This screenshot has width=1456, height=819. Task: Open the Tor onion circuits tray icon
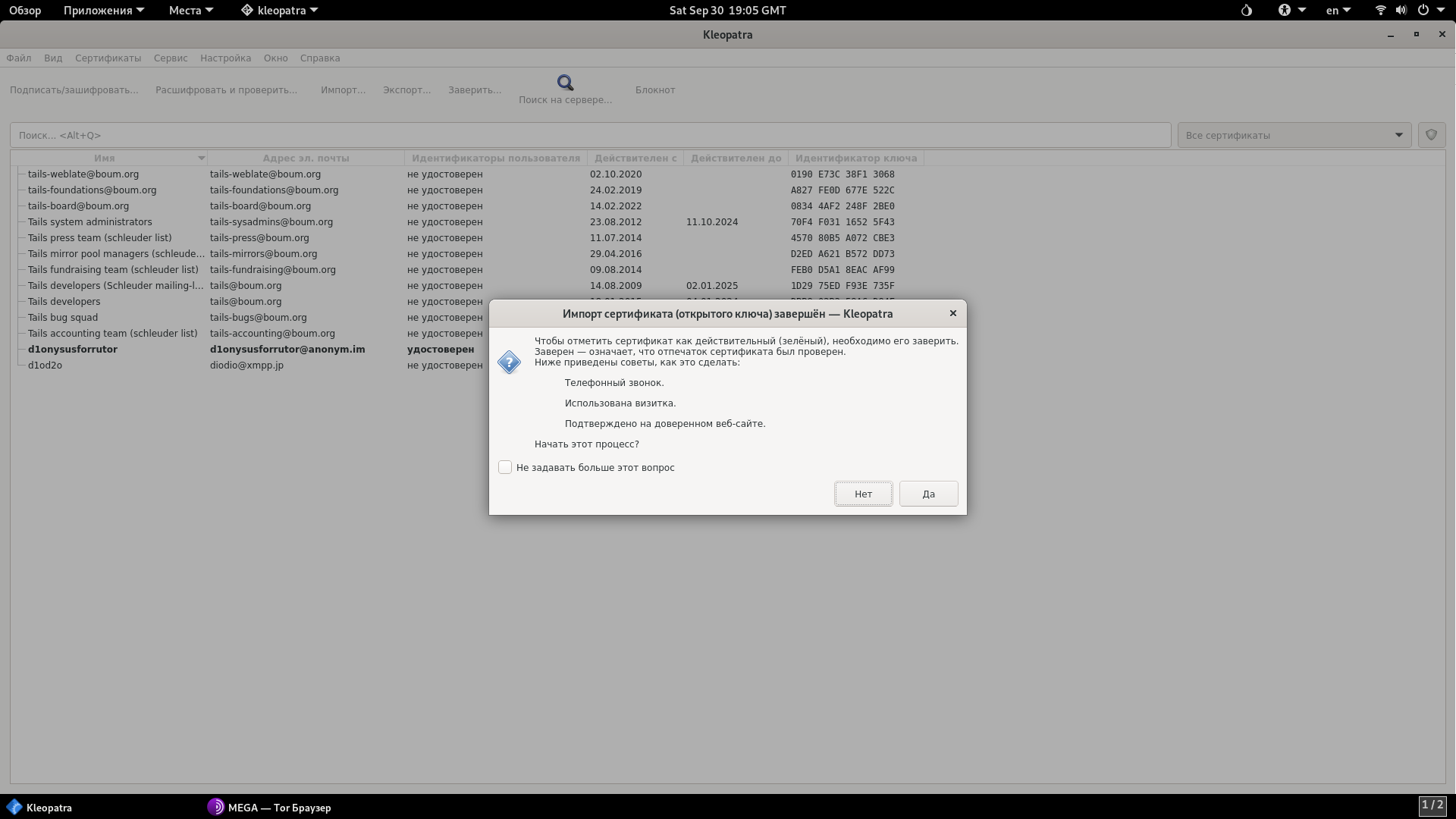tap(1246, 11)
